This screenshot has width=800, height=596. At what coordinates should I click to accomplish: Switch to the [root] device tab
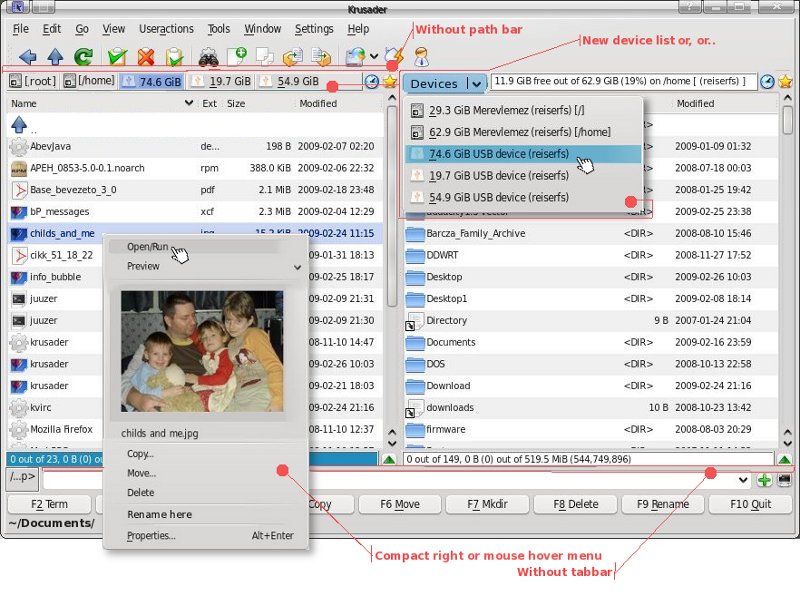point(33,81)
